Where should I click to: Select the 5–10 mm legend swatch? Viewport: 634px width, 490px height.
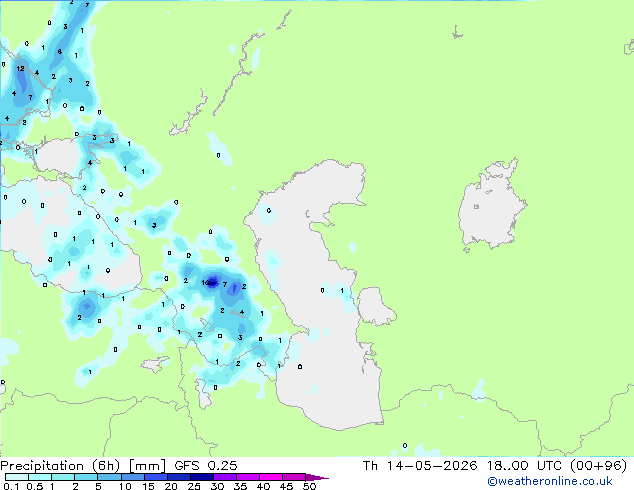(x=109, y=477)
